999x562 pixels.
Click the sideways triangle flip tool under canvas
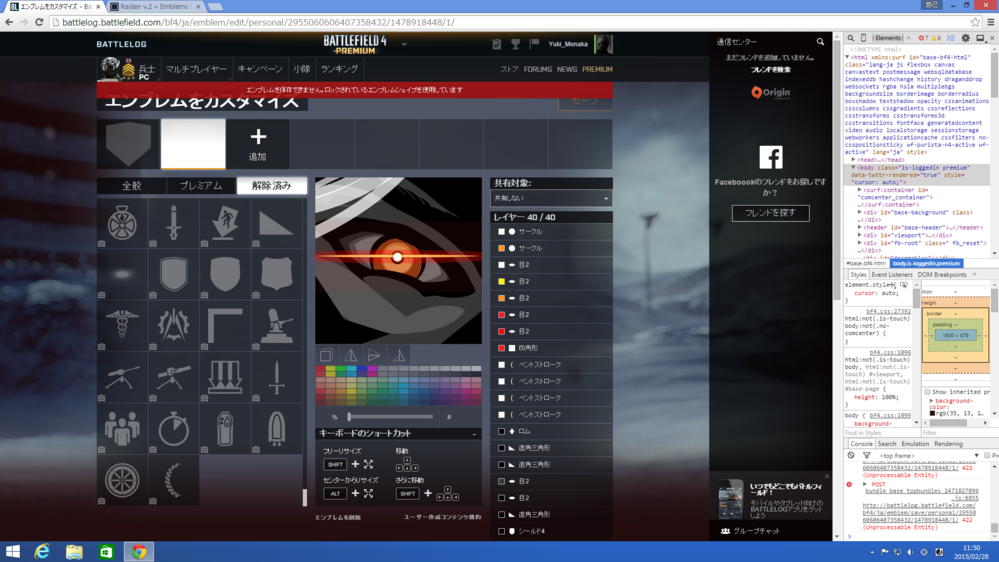[375, 355]
